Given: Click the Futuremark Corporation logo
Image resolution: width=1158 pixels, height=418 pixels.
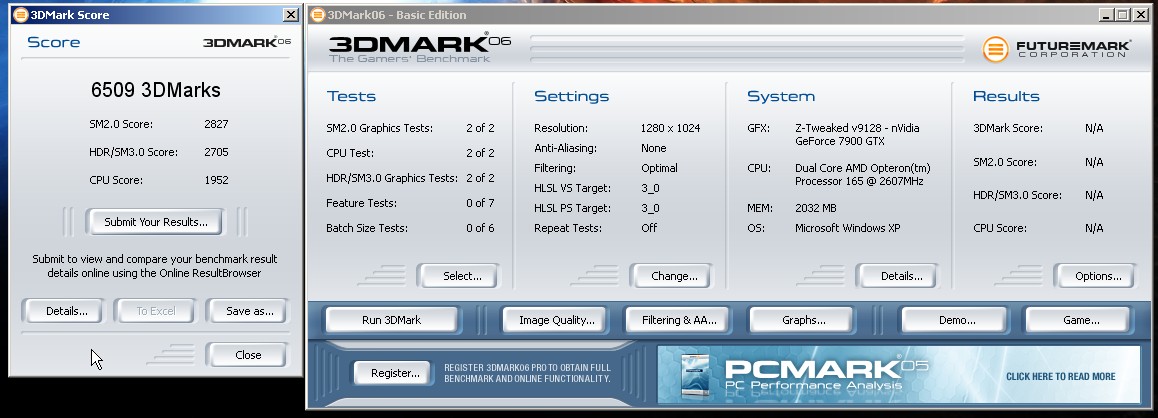Looking at the screenshot, I should click(x=1056, y=49).
